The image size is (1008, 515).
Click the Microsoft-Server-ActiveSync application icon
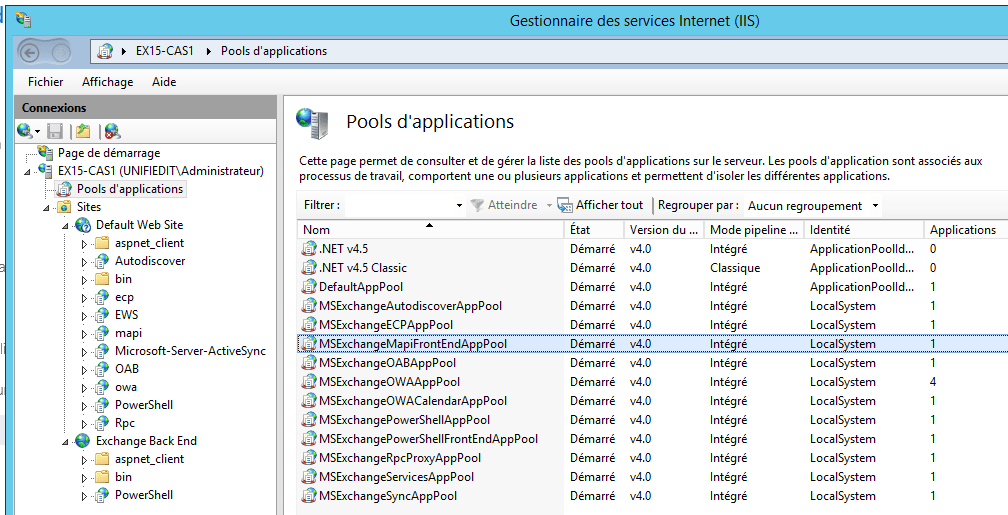[x=101, y=351]
